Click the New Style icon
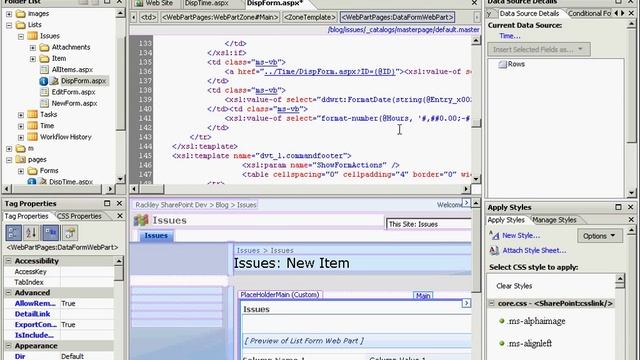 pyautogui.click(x=494, y=236)
